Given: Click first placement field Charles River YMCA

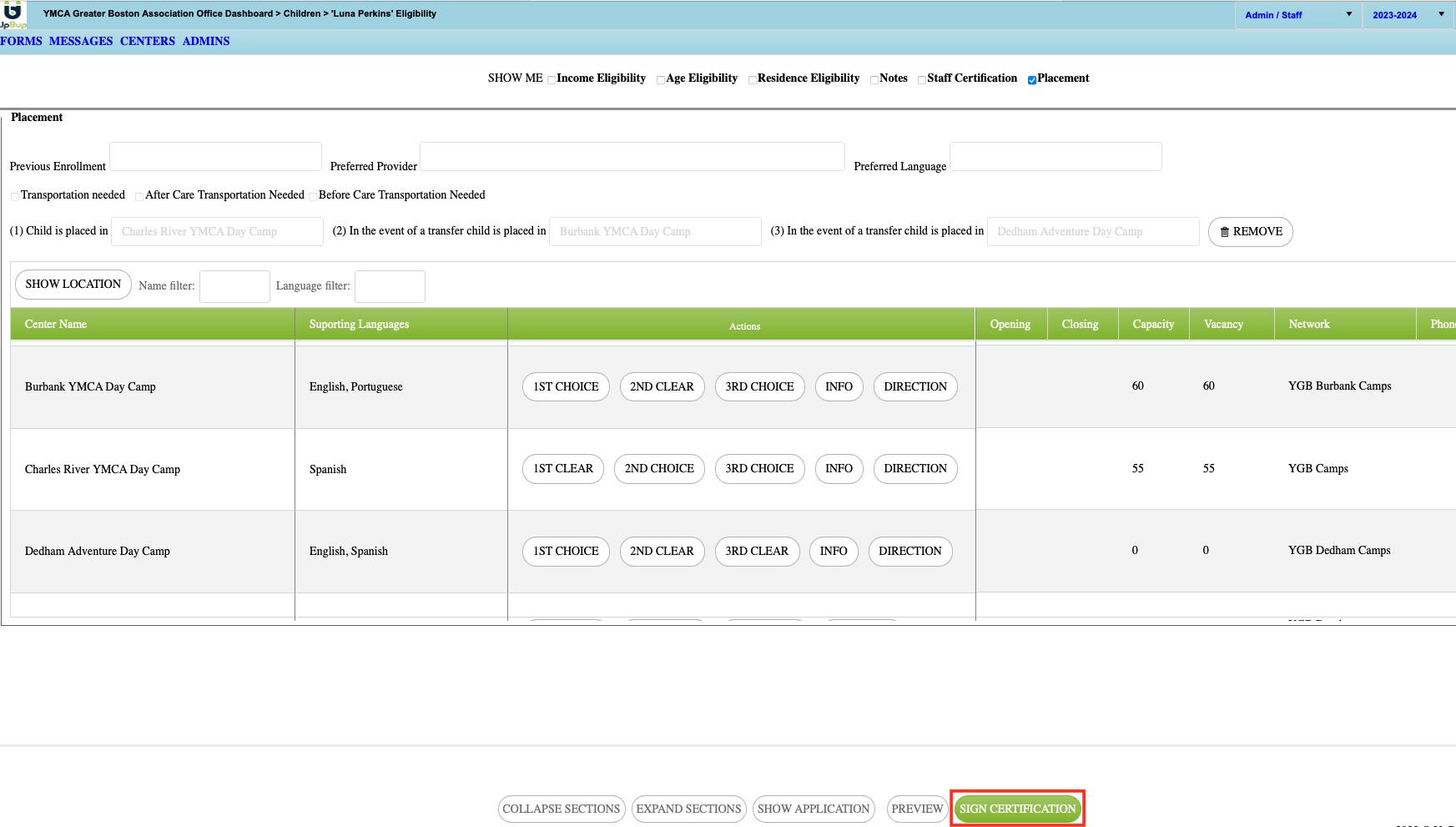Looking at the screenshot, I should click(x=217, y=232).
